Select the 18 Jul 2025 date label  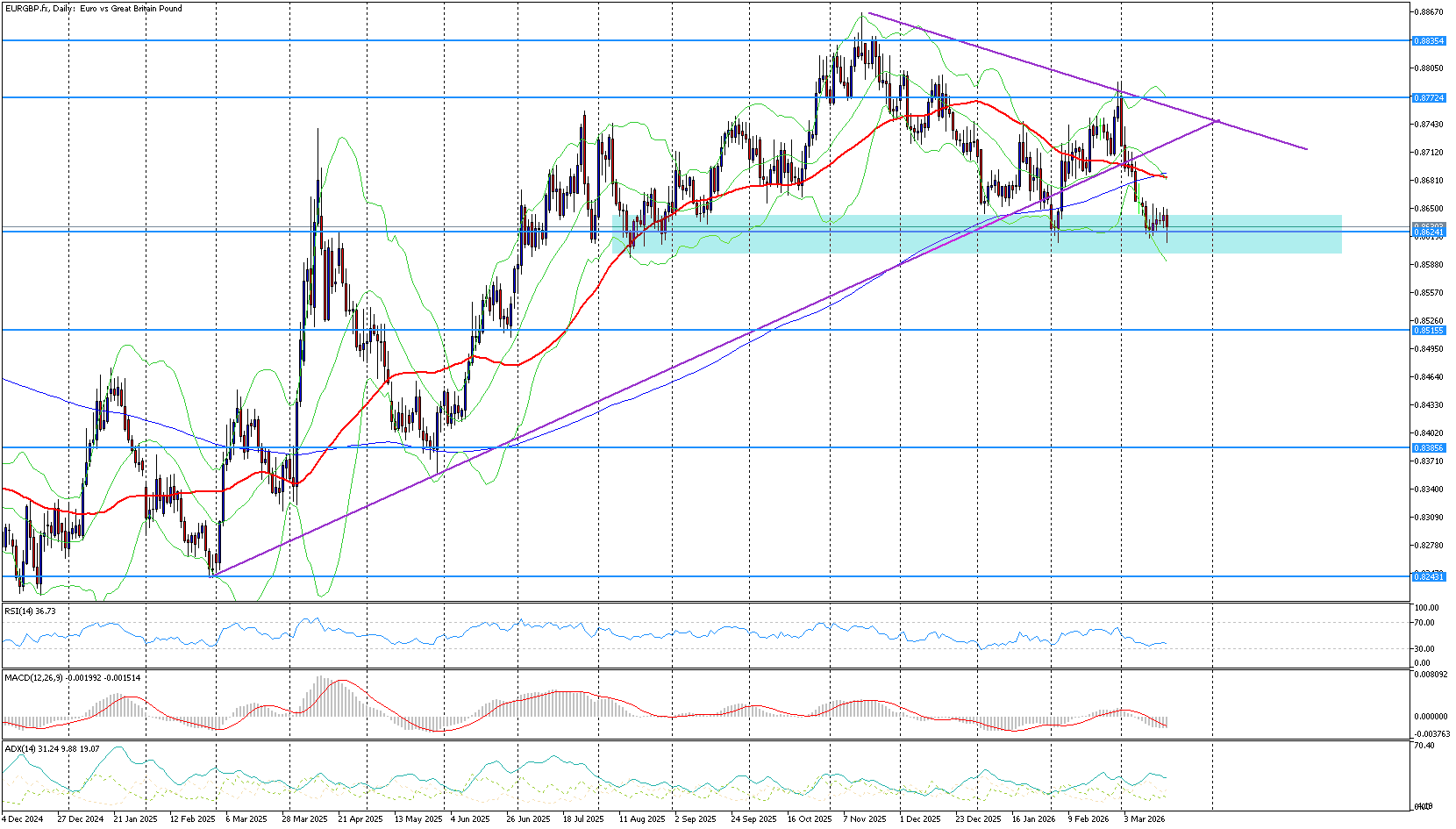tap(583, 819)
